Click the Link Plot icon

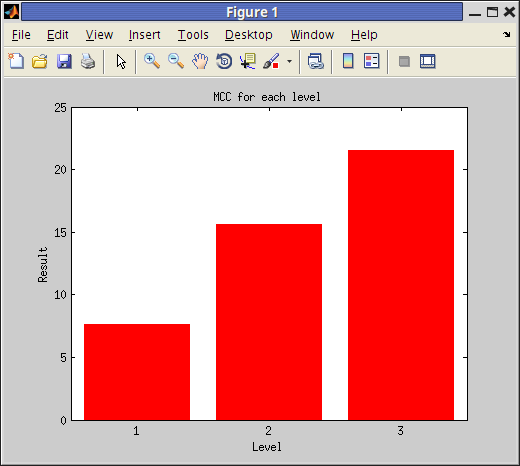pos(316,61)
